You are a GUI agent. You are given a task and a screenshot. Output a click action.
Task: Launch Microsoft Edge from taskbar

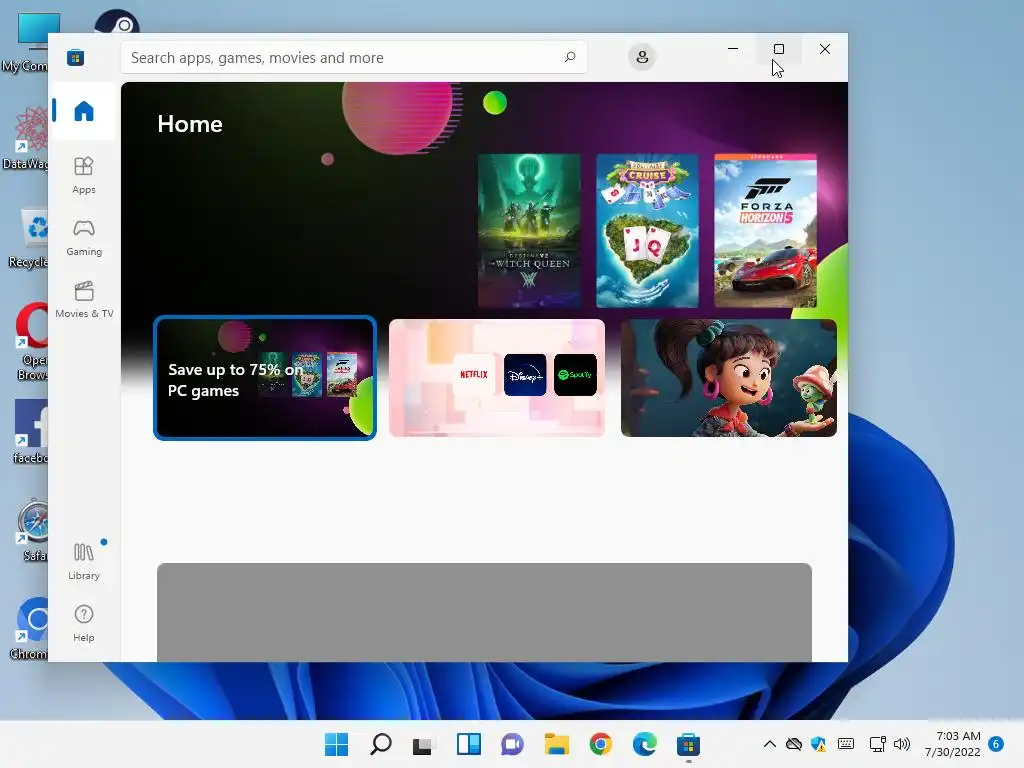[645, 744]
